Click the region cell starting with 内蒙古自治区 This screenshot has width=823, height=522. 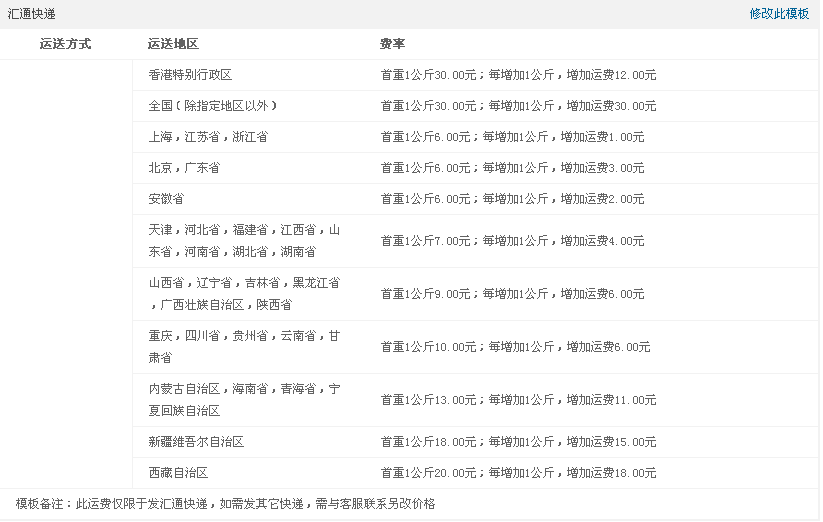pos(244,400)
